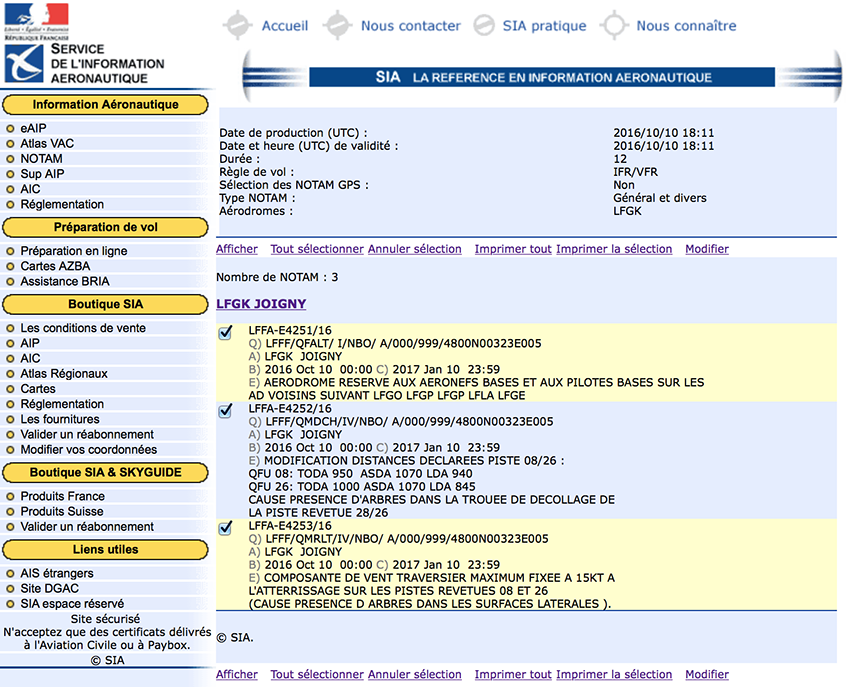
Task: Click the Préparation de vol header button
Action: 105,227
